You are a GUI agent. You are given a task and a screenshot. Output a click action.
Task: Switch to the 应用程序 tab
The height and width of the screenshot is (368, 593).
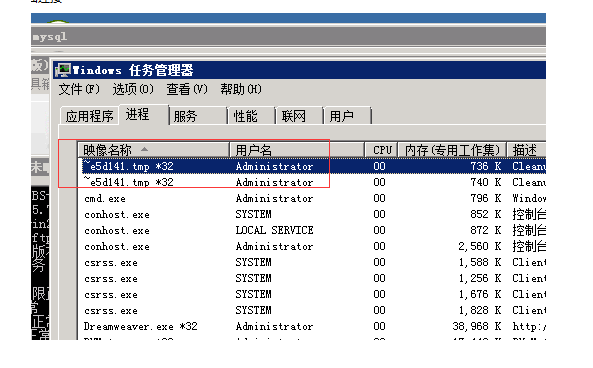coord(90,116)
